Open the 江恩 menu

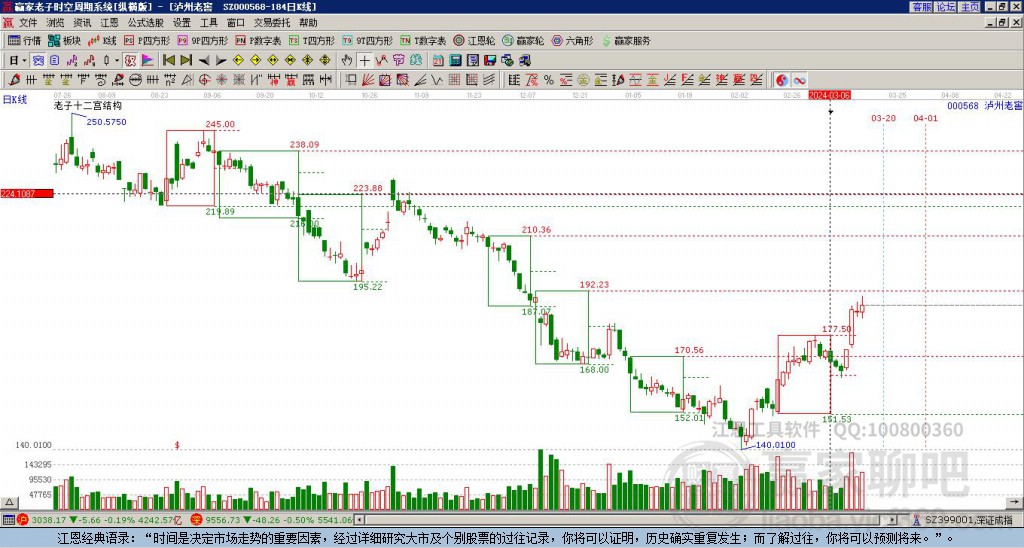pyautogui.click(x=109, y=23)
